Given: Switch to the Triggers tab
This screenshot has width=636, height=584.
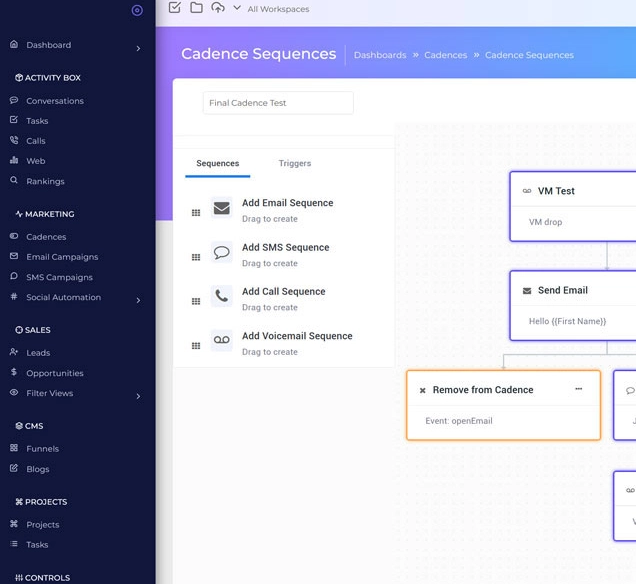Looking at the screenshot, I should click(x=294, y=163).
